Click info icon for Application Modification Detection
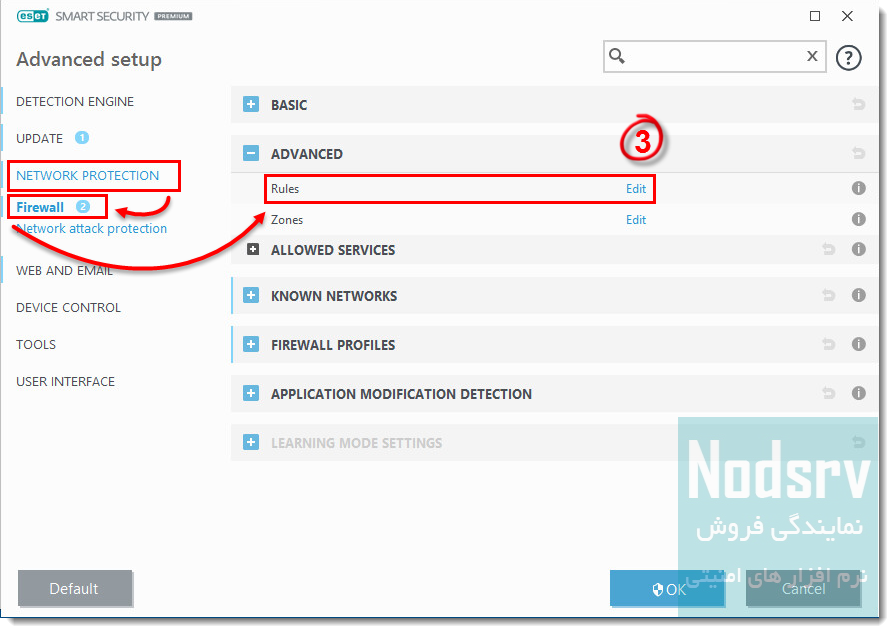888x627 pixels. click(x=858, y=393)
